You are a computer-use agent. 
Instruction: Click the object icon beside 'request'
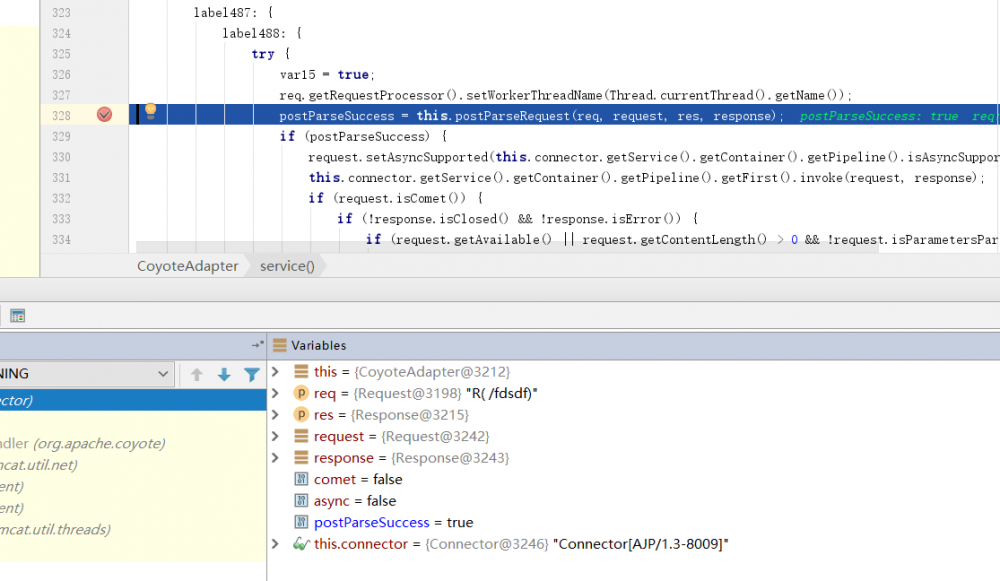pos(301,436)
